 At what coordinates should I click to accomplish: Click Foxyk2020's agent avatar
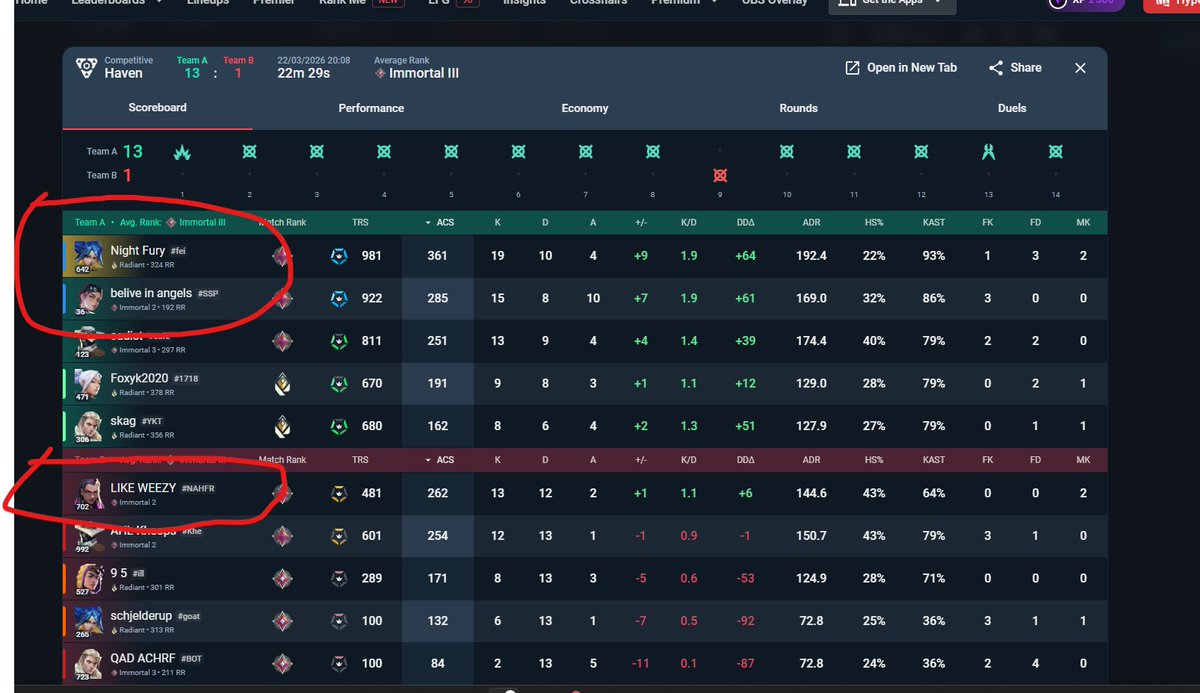click(x=88, y=384)
